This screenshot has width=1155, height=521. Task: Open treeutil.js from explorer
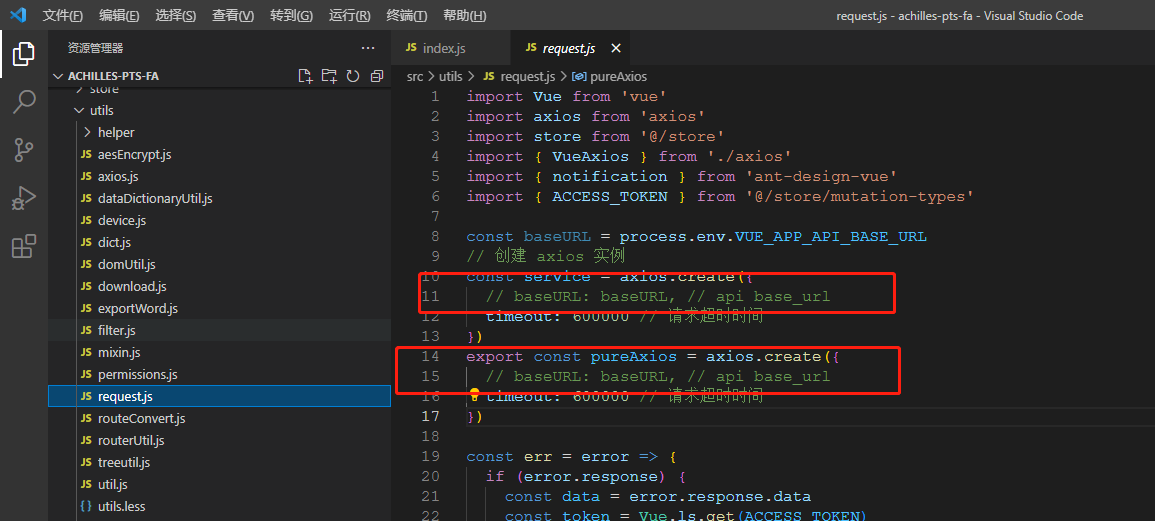pyautogui.click(x=220, y=463)
